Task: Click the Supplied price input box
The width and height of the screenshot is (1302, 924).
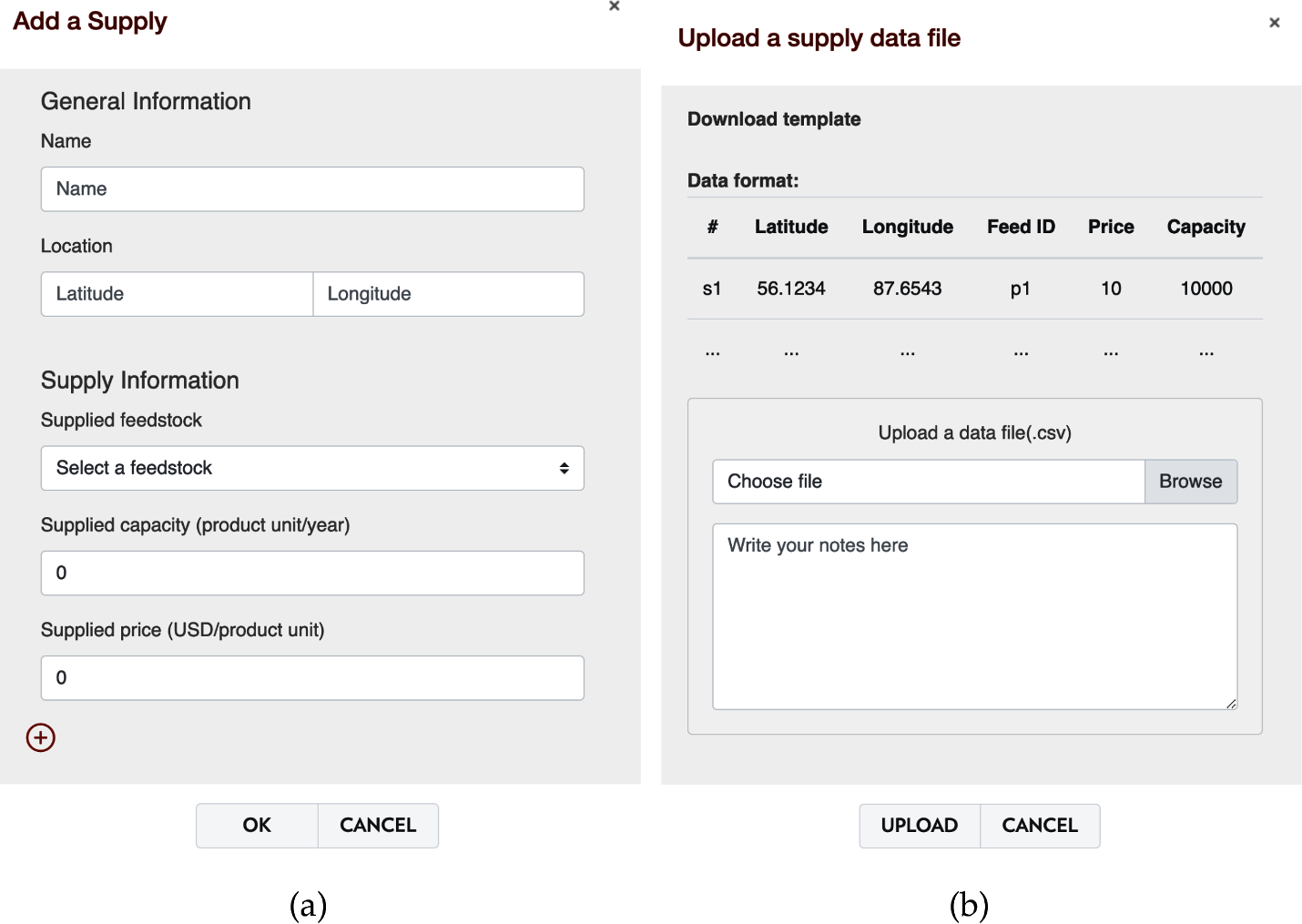Action: click(312, 678)
